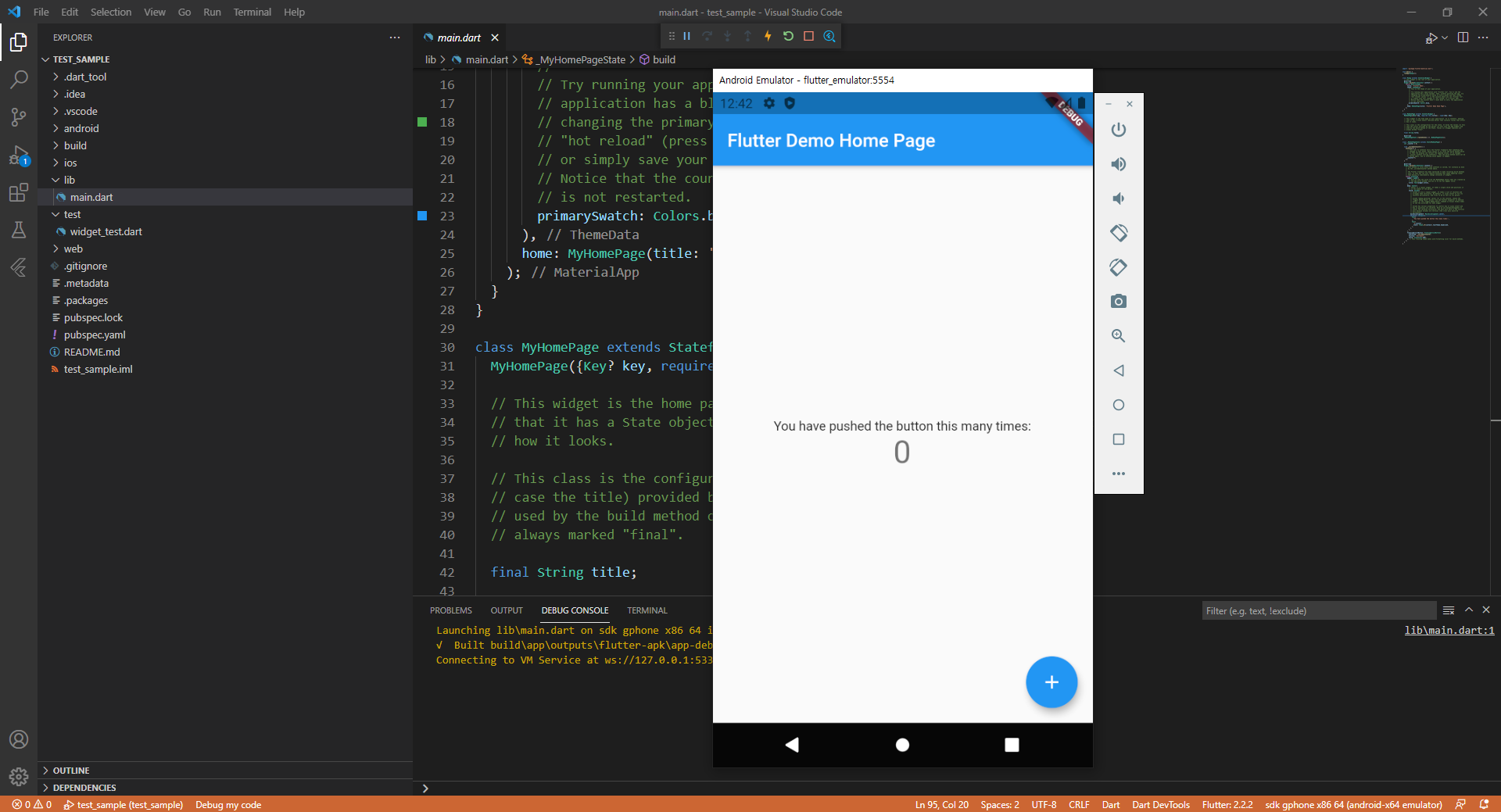Split the editor to the right
1501x812 pixels.
1463,38
